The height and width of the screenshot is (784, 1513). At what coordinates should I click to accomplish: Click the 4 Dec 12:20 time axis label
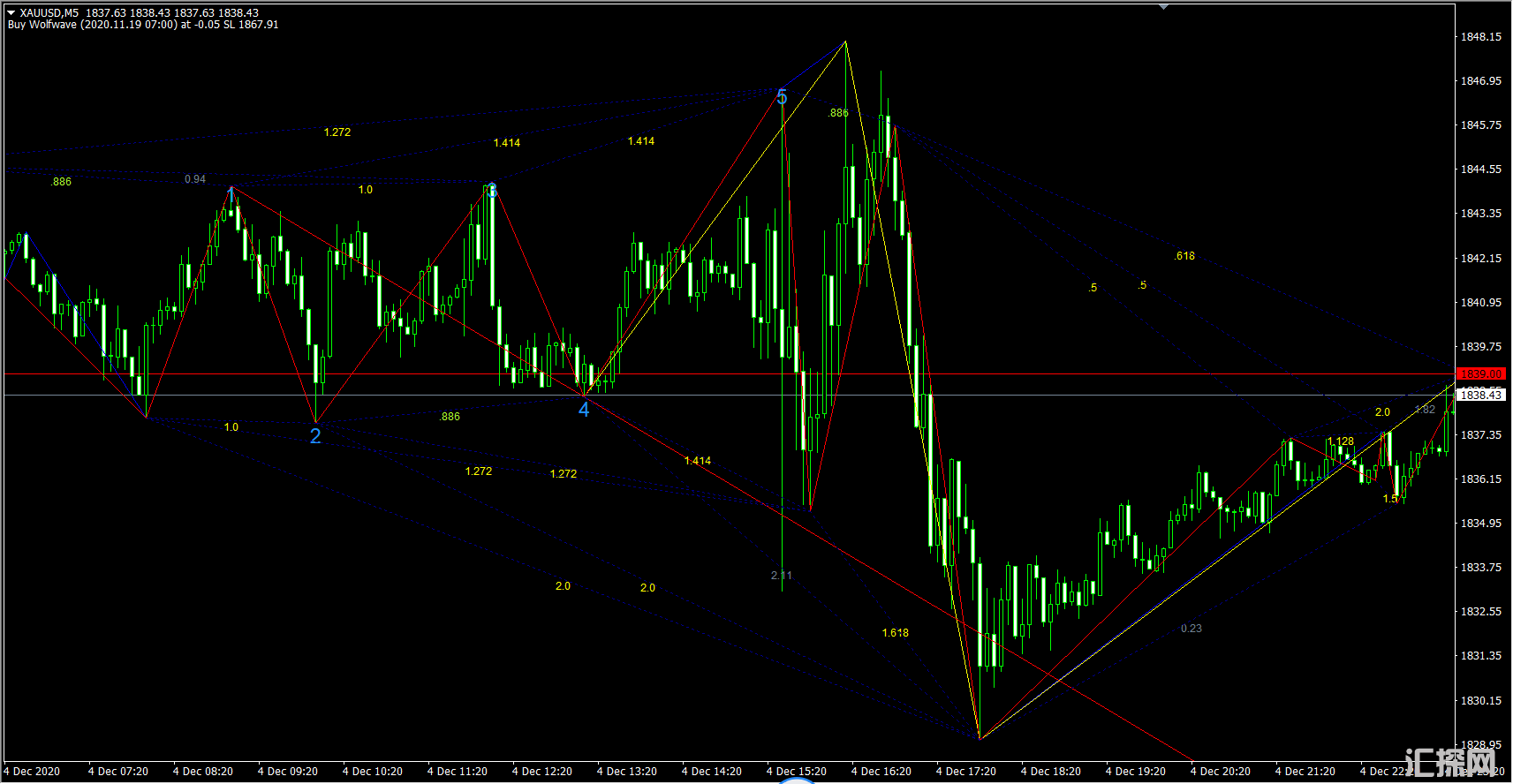541,772
